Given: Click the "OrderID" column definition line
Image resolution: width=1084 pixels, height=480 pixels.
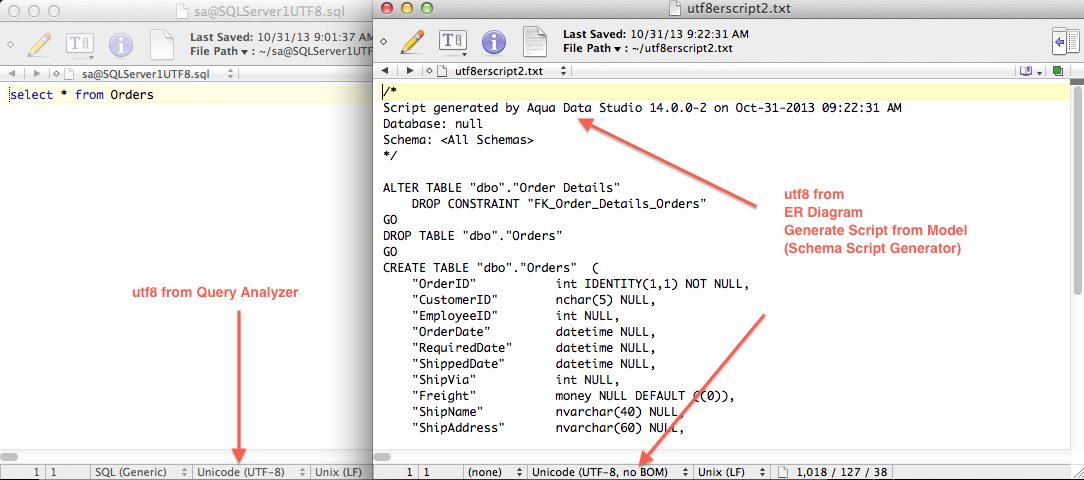Looking at the screenshot, I should coord(581,284).
